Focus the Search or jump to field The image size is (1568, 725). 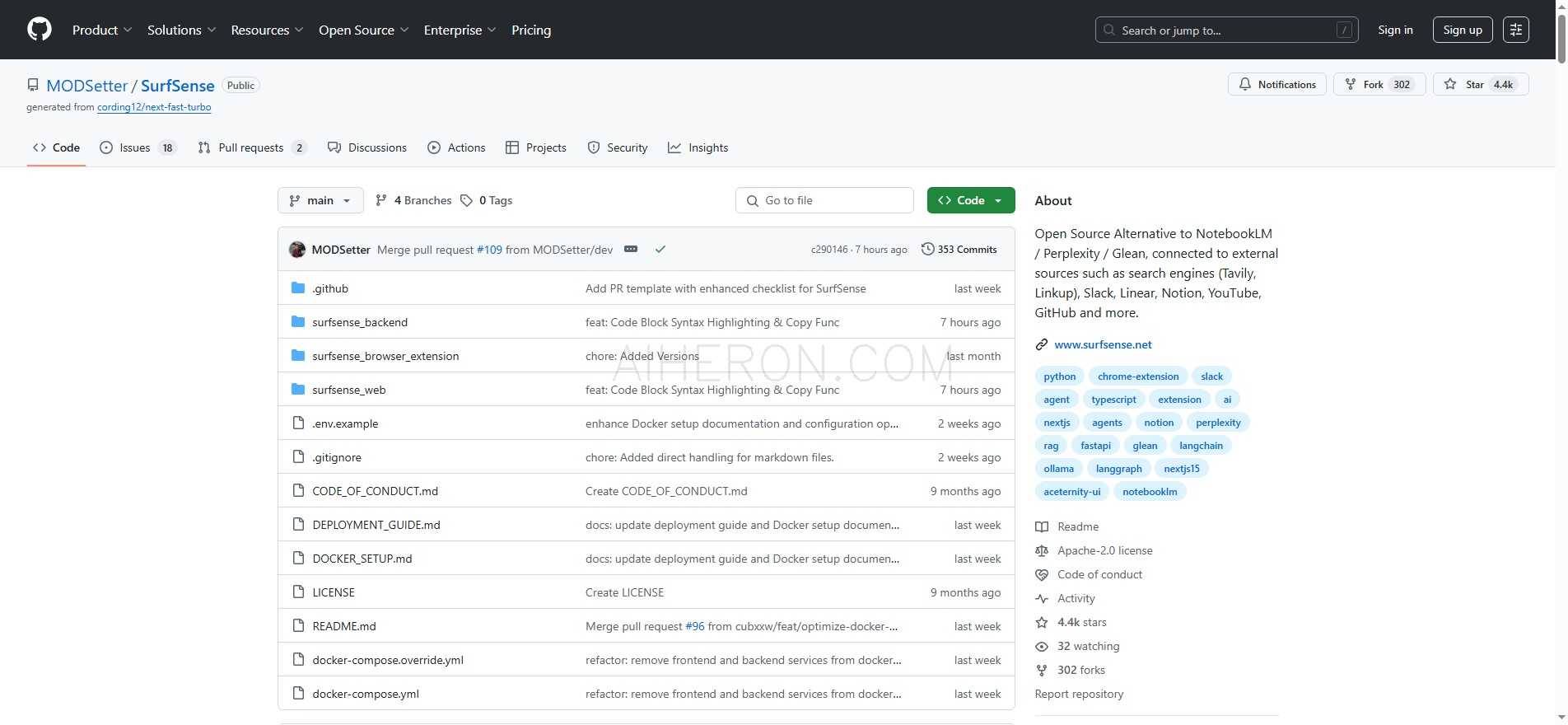point(1226,30)
